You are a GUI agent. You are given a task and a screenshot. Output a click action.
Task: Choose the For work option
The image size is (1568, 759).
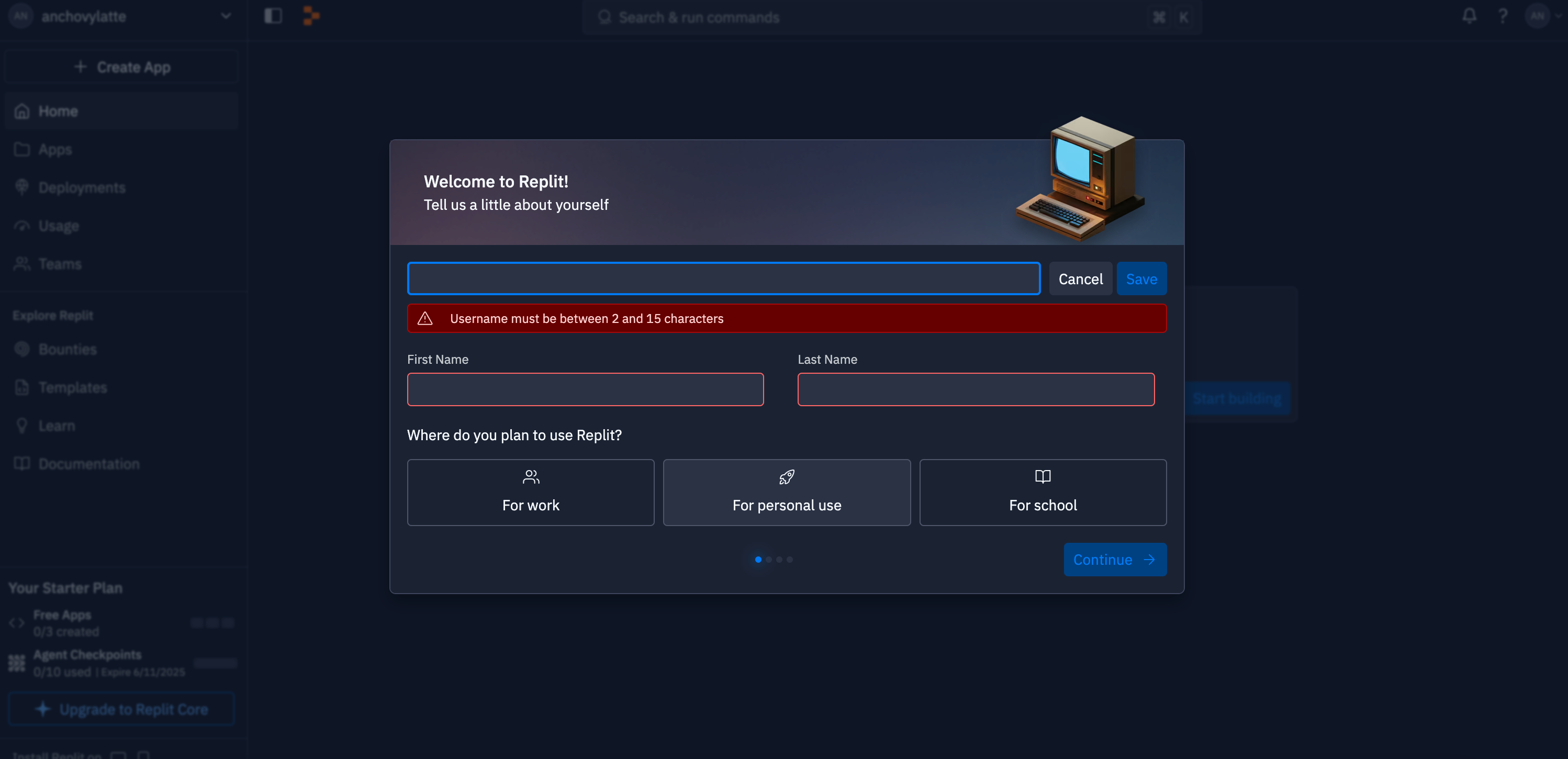tap(530, 493)
